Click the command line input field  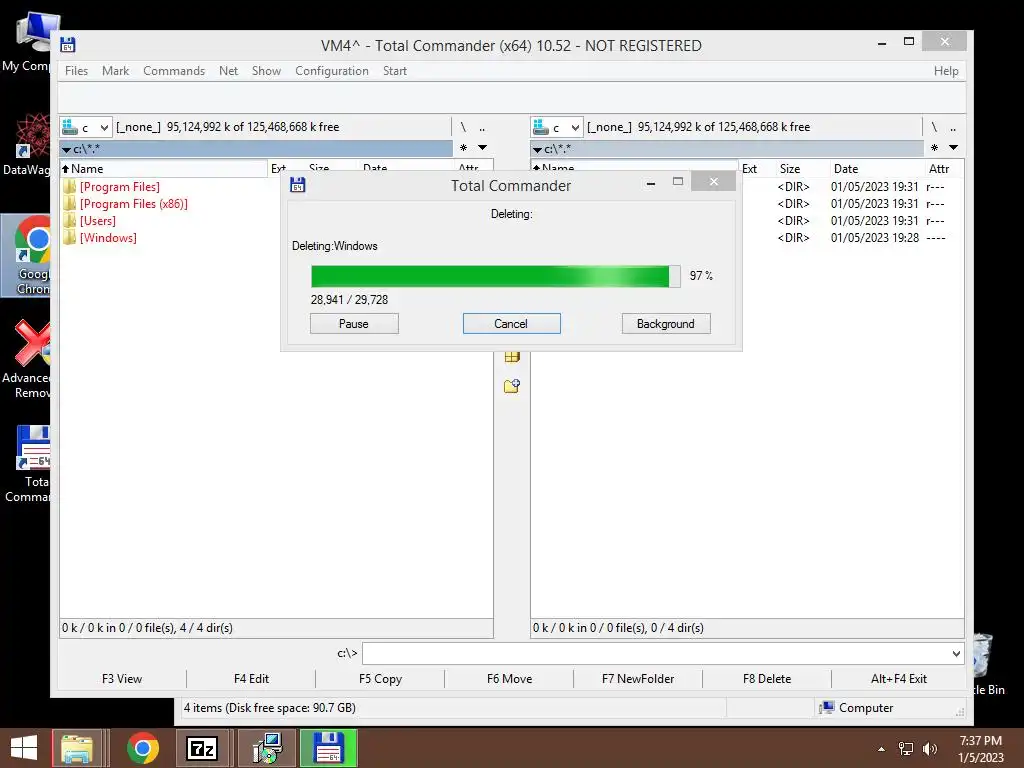coord(656,653)
